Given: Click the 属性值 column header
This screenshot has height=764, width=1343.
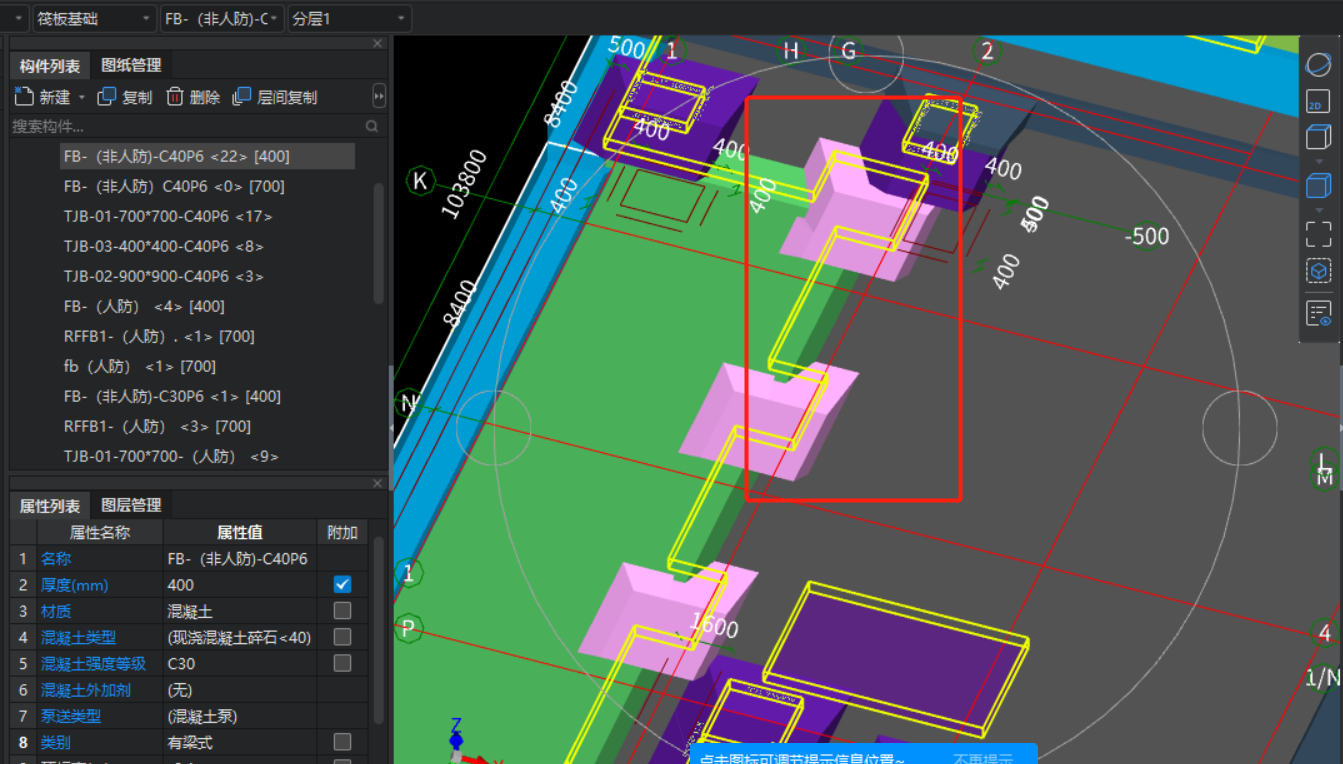Looking at the screenshot, I should 240,532.
